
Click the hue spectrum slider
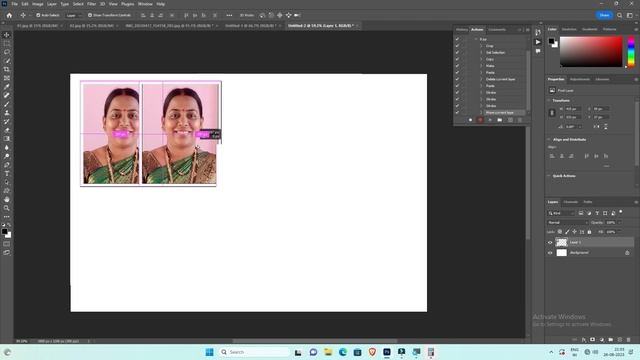[631, 51]
